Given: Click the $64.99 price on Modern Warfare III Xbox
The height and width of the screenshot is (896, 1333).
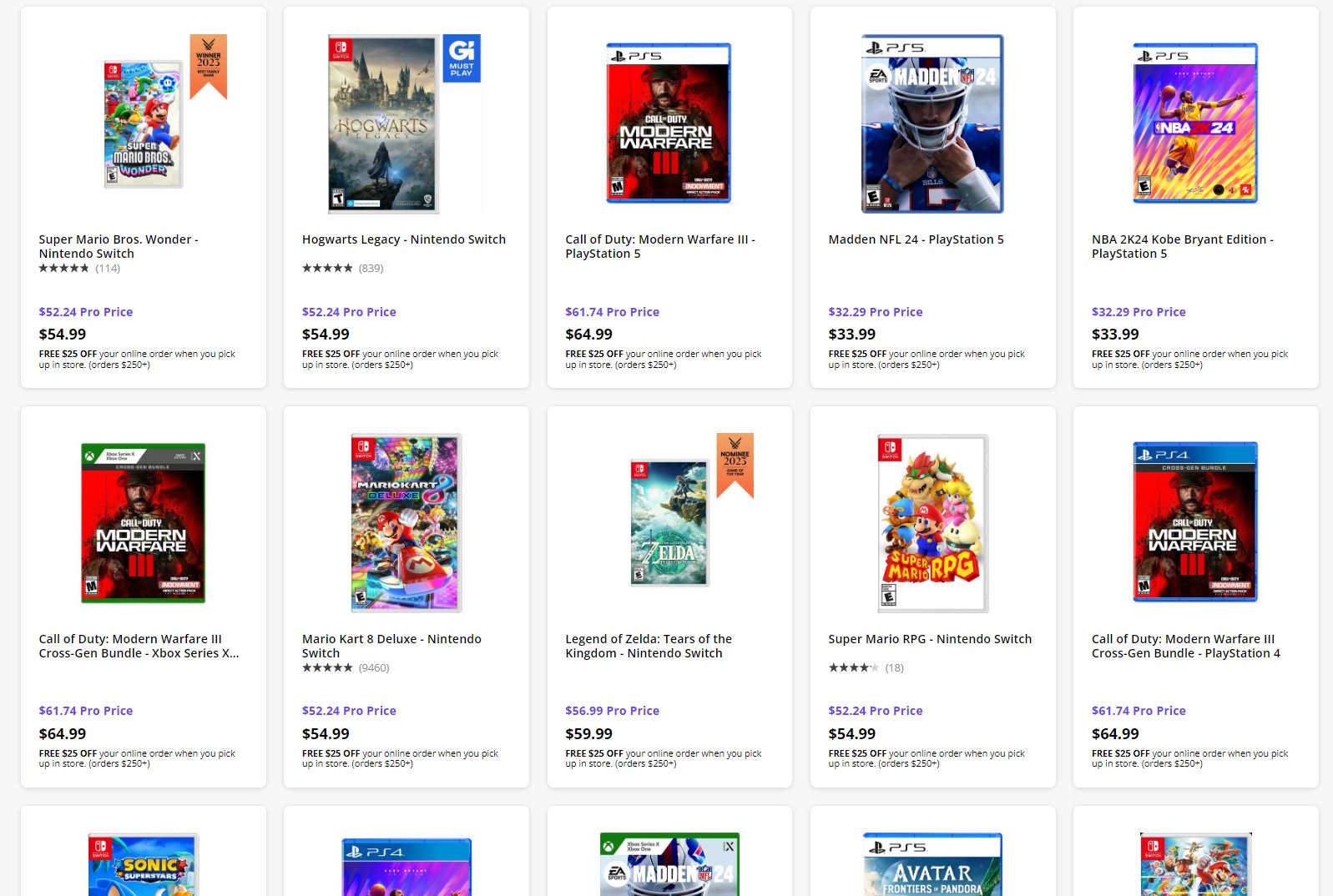Looking at the screenshot, I should tap(62, 734).
